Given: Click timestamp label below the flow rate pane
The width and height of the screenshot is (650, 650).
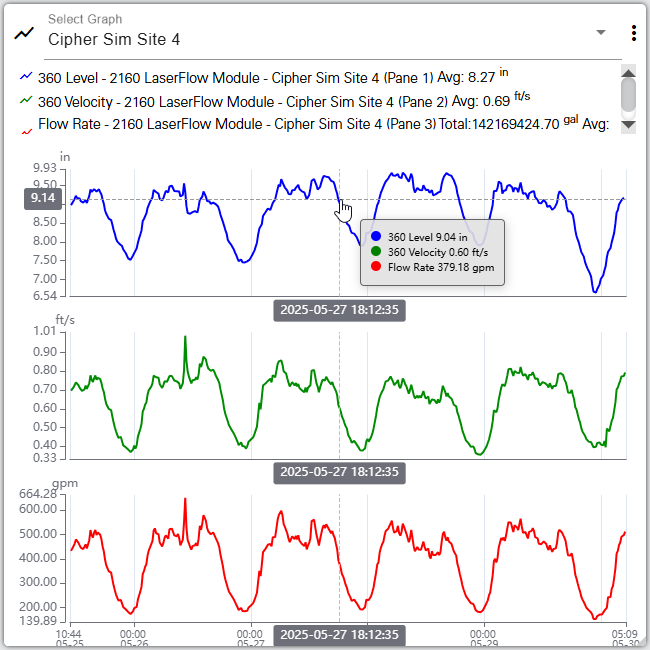Looking at the screenshot, I should pyautogui.click(x=339, y=635).
